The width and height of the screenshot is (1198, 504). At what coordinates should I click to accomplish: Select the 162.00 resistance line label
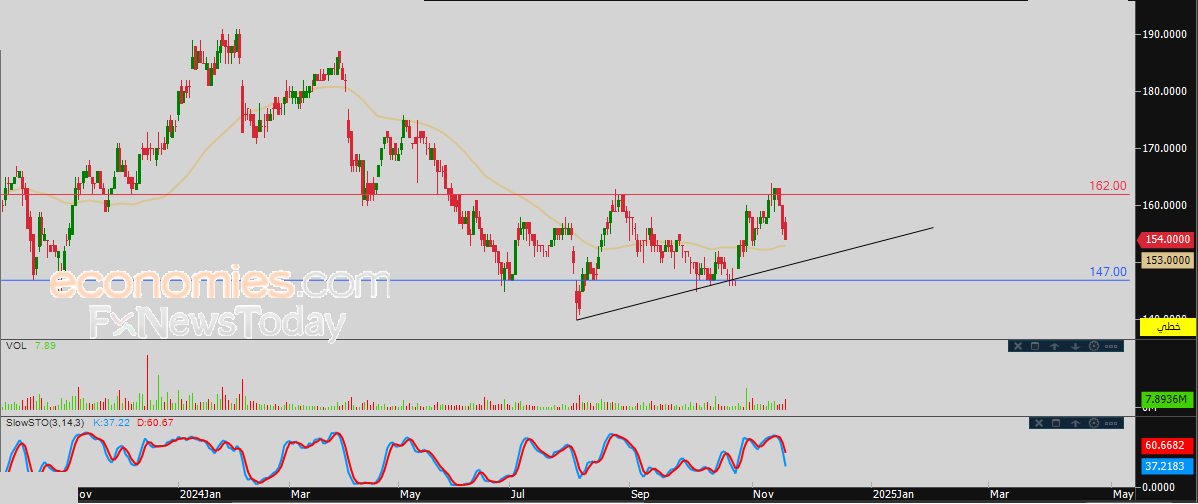point(1108,186)
